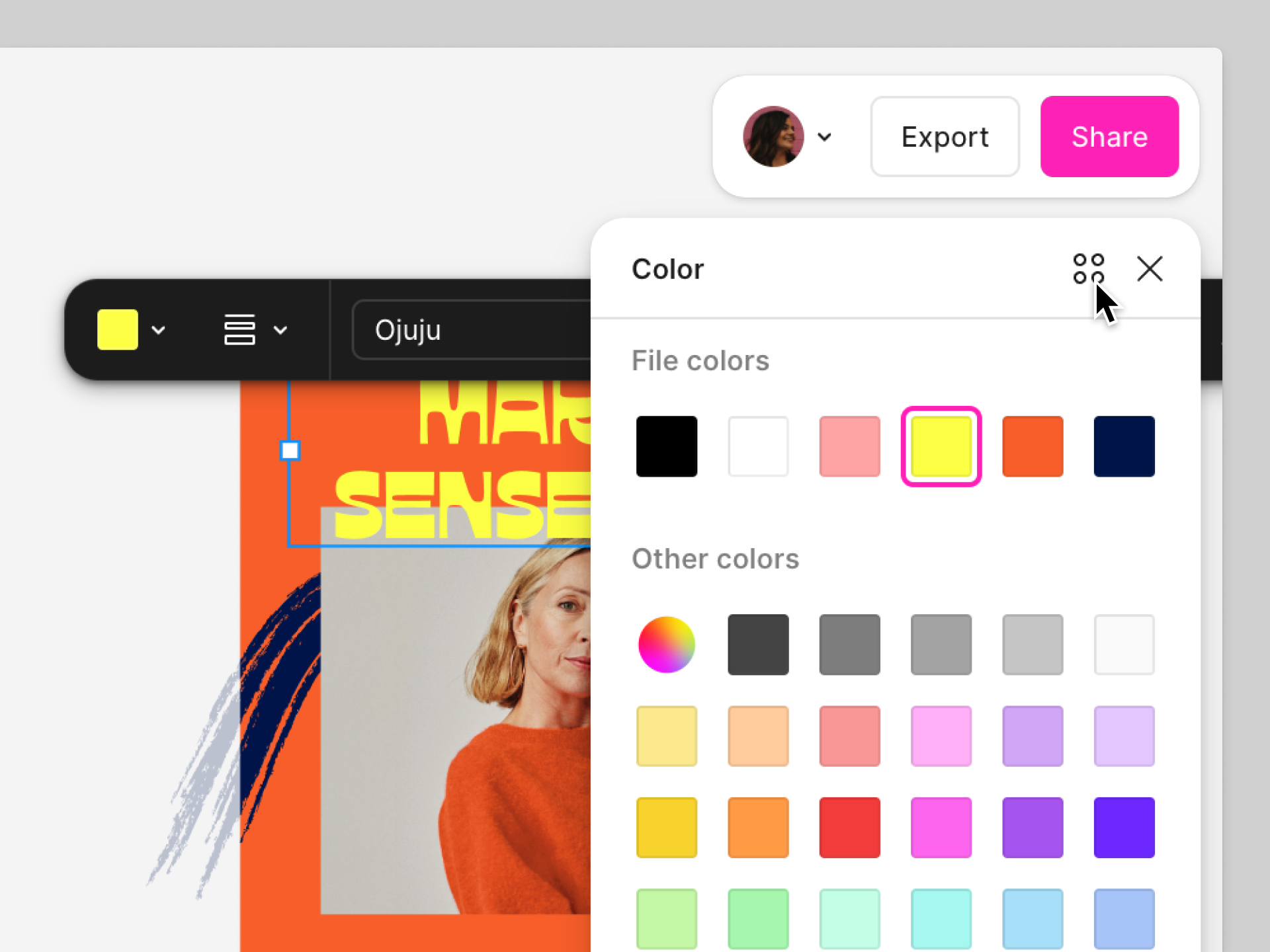This screenshot has width=1270, height=952.
Task: Open the rainbow custom color picker circle
Action: (667, 645)
